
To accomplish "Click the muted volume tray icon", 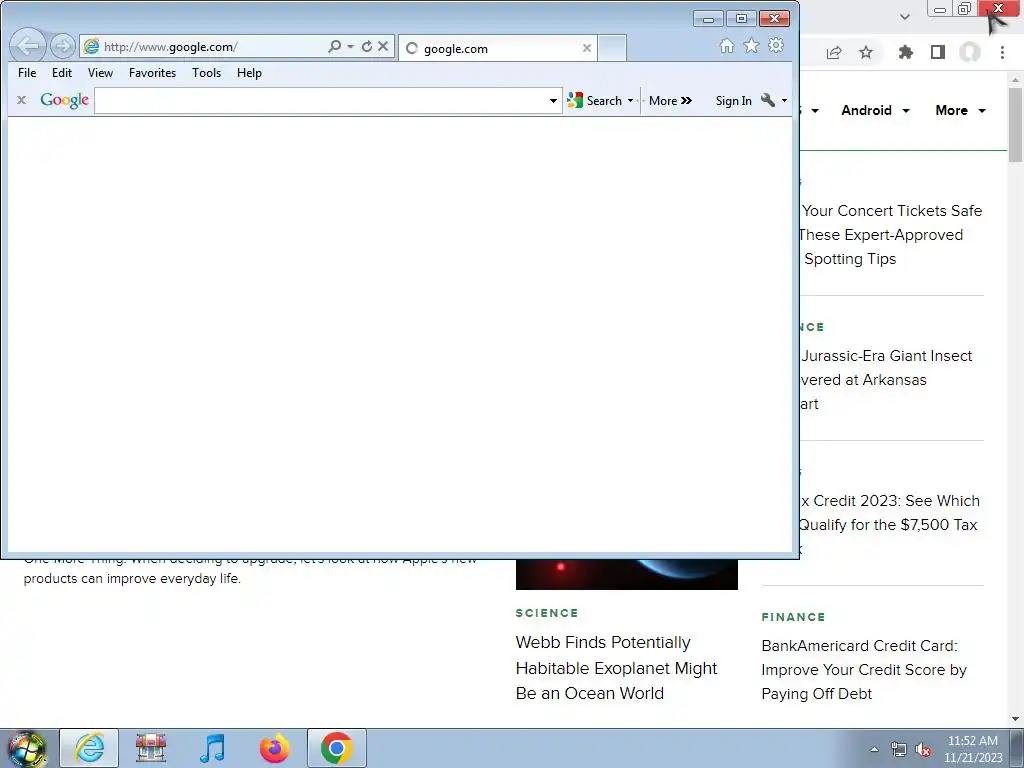I will point(923,750).
